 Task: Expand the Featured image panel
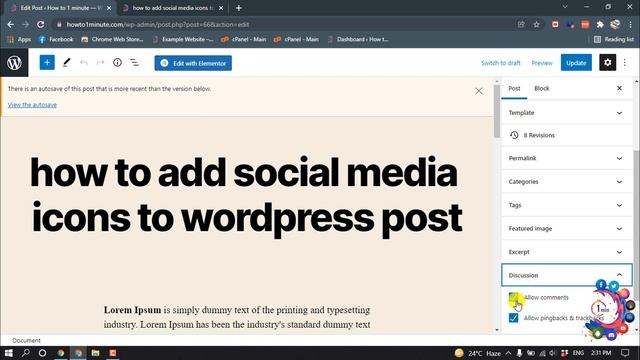pyautogui.click(x=567, y=229)
